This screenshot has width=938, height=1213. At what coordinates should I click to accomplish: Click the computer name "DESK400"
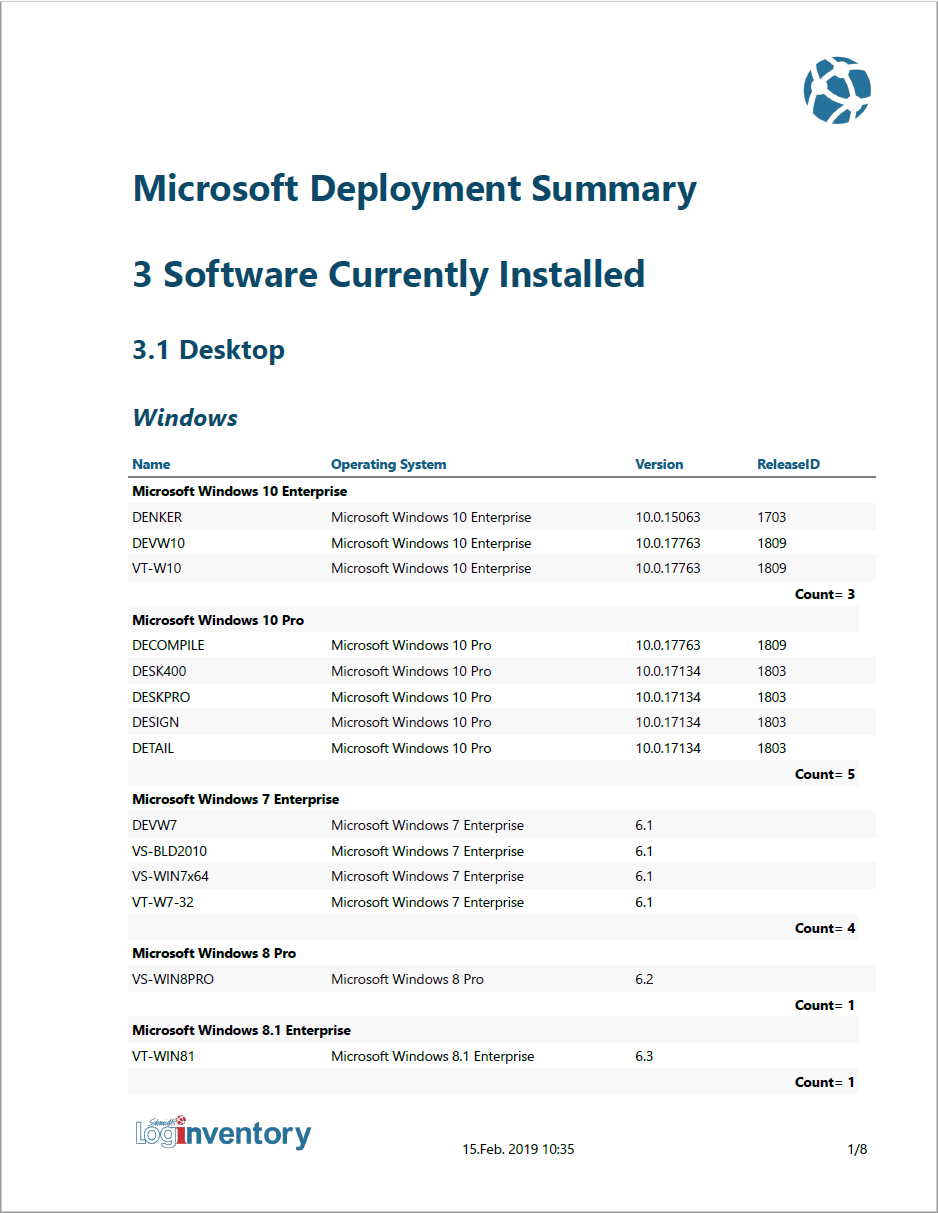click(x=159, y=671)
